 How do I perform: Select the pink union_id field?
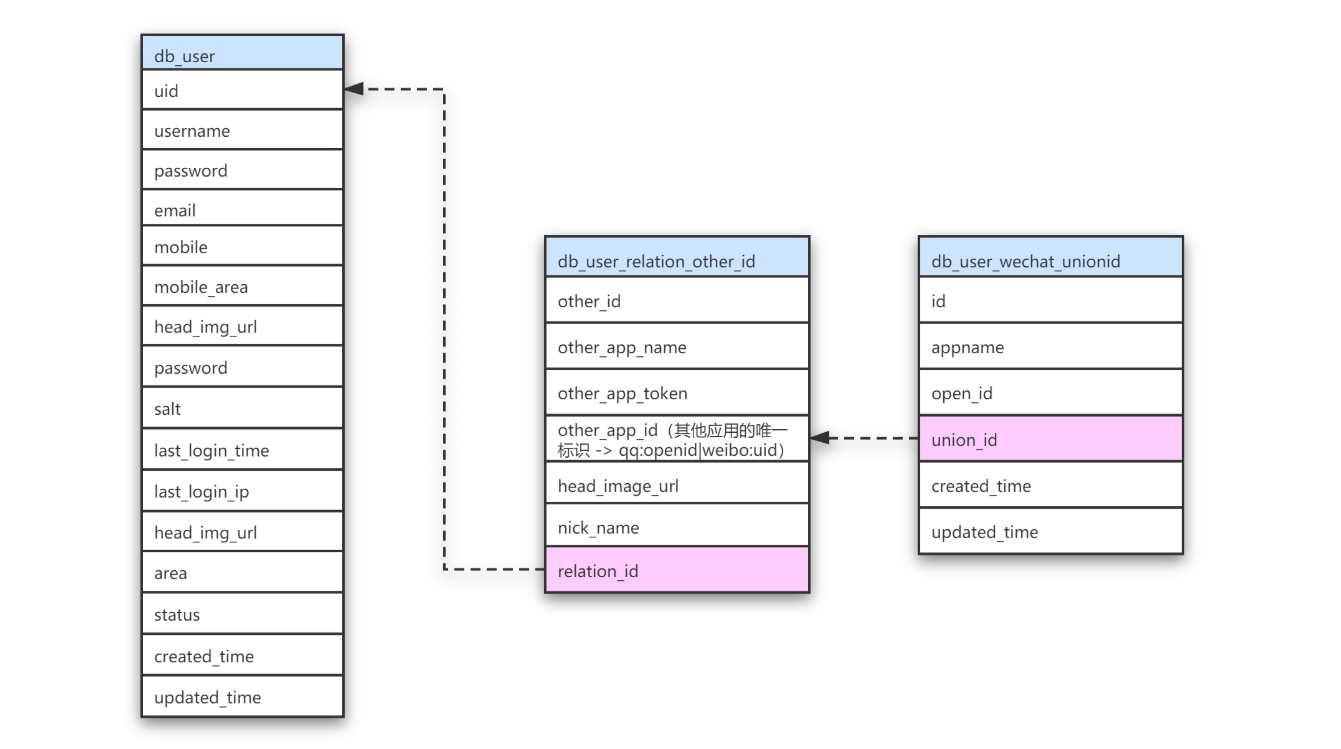click(x=1050, y=439)
